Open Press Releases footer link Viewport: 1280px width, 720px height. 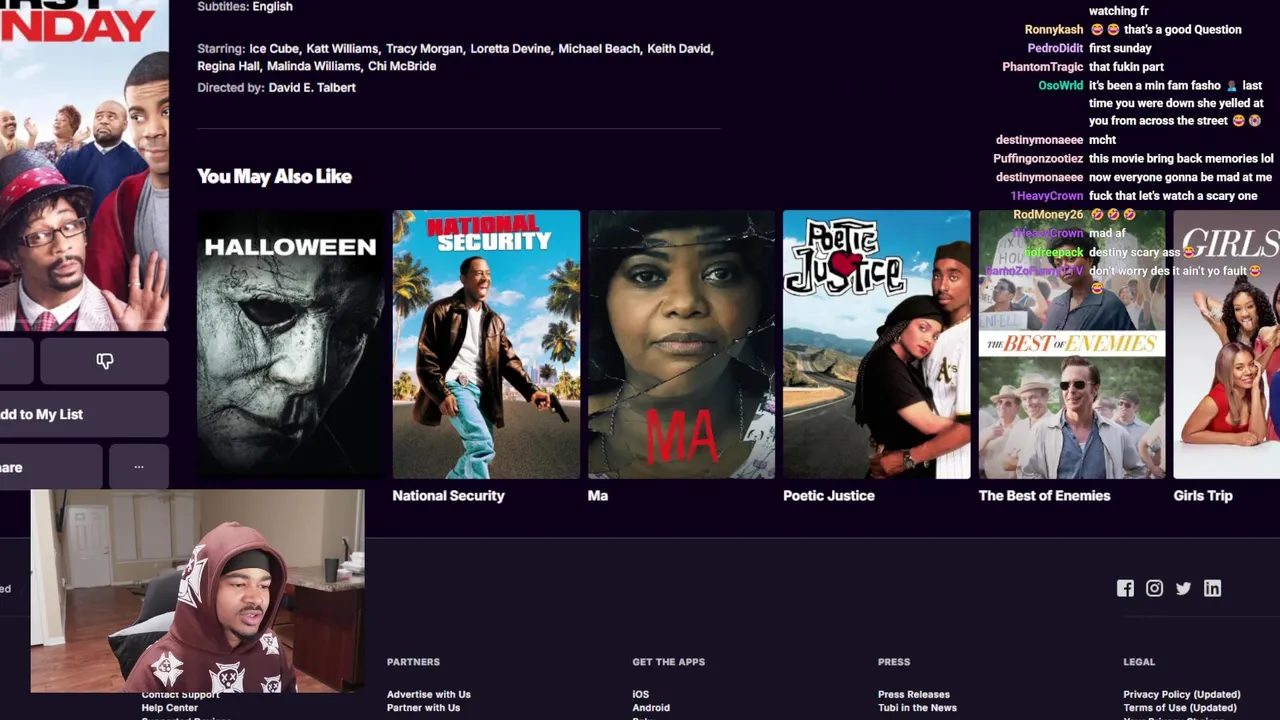tap(914, 694)
